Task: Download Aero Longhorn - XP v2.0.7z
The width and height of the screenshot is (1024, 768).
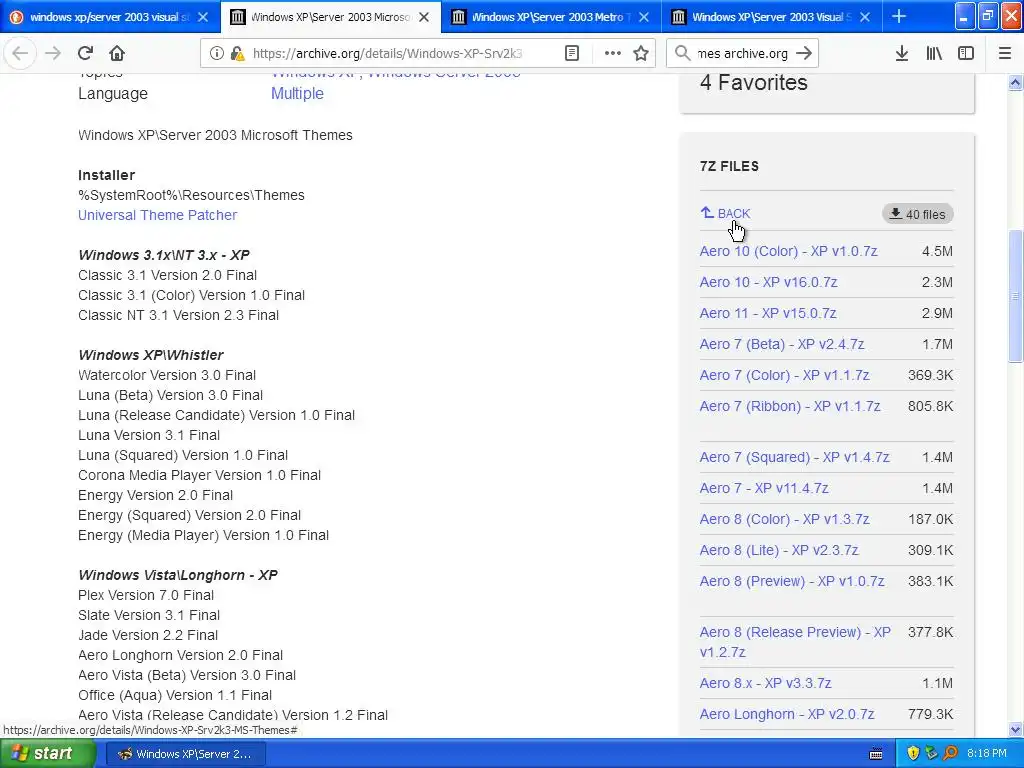Action: (786, 714)
